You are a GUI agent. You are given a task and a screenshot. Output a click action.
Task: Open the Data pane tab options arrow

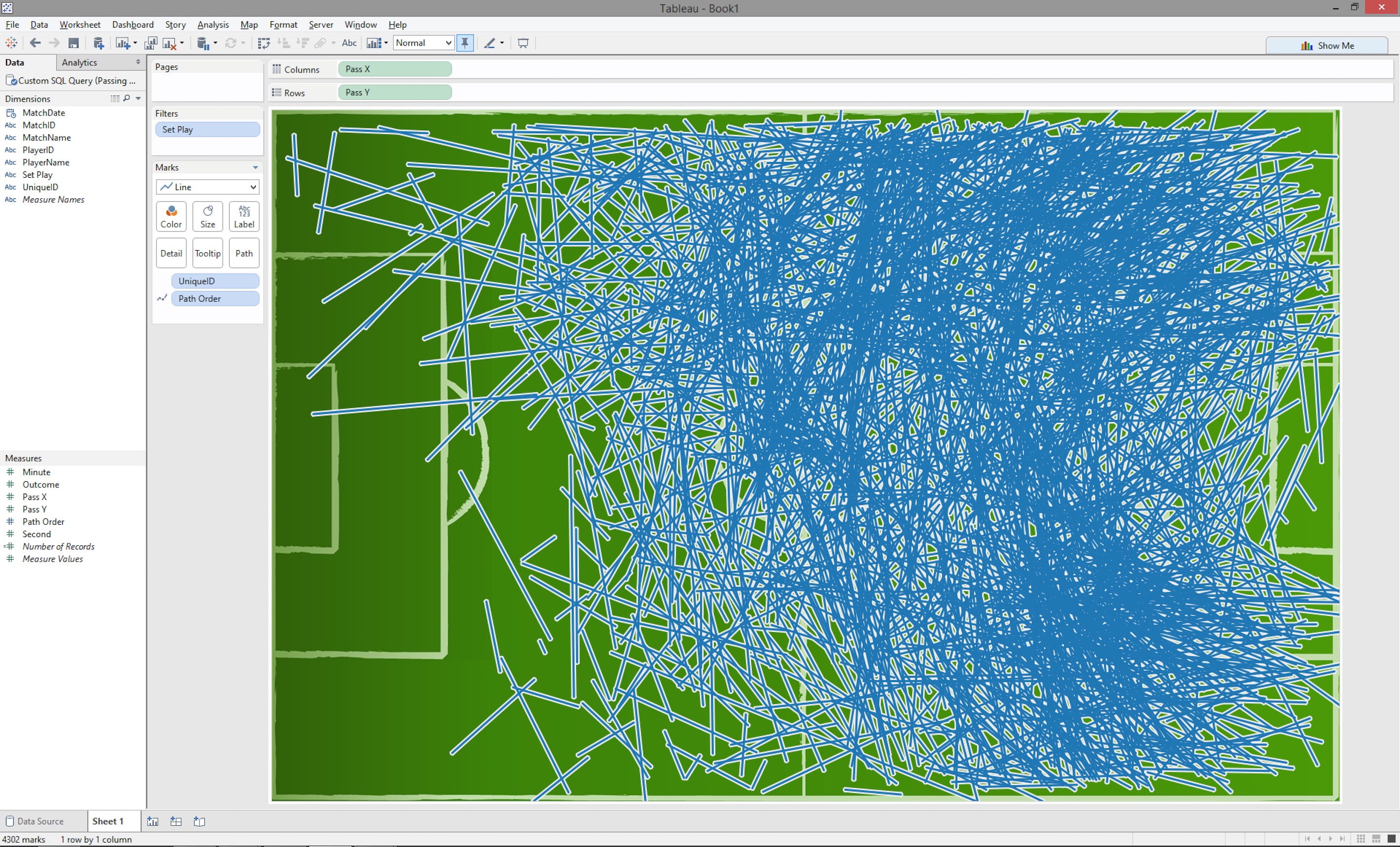(138, 62)
